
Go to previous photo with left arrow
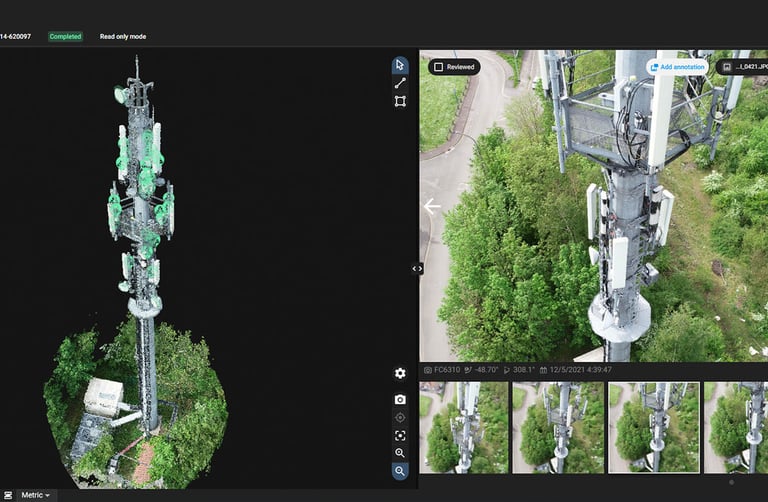(x=432, y=206)
